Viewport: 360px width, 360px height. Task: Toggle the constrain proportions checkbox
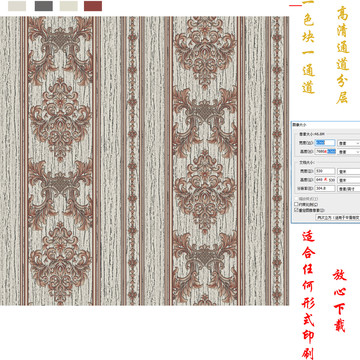click(x=296, y=204)
